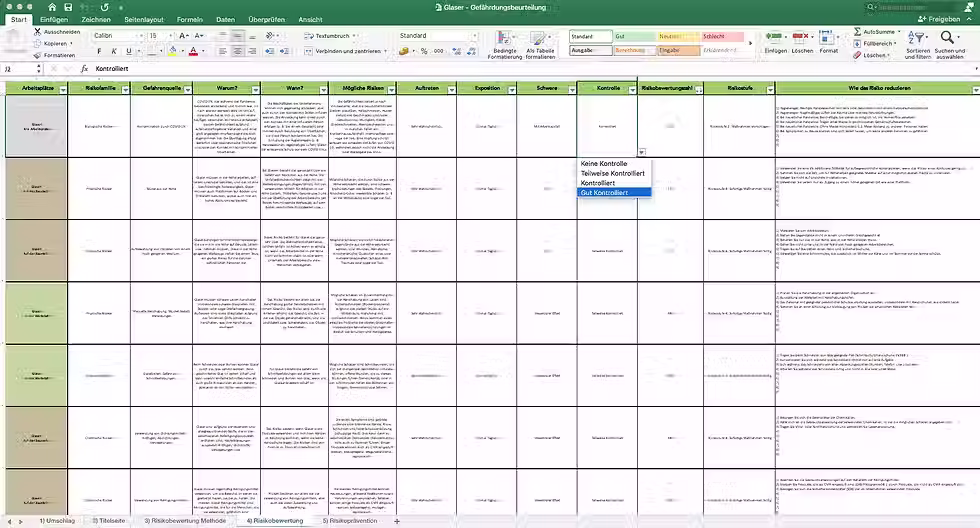Open the Seitenlayout ribbon tab
The height and width of the screenshot is (528, 980).
144,19
